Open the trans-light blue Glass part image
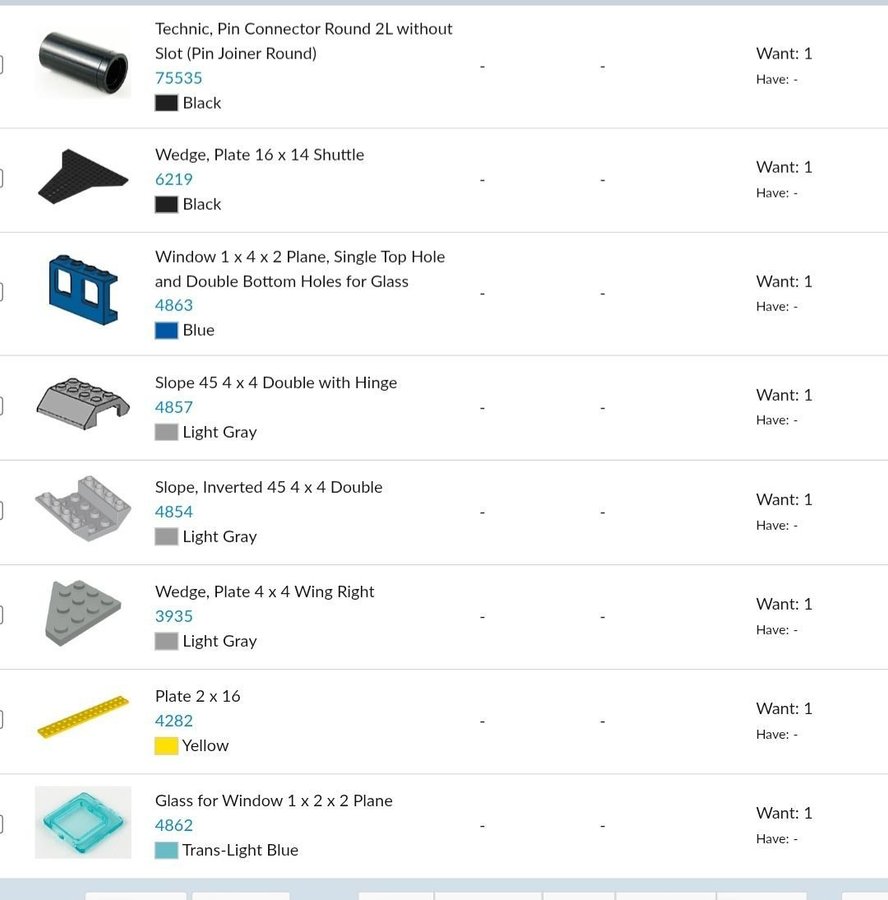This screenshot has height=900, width=888. click(83, 822)
